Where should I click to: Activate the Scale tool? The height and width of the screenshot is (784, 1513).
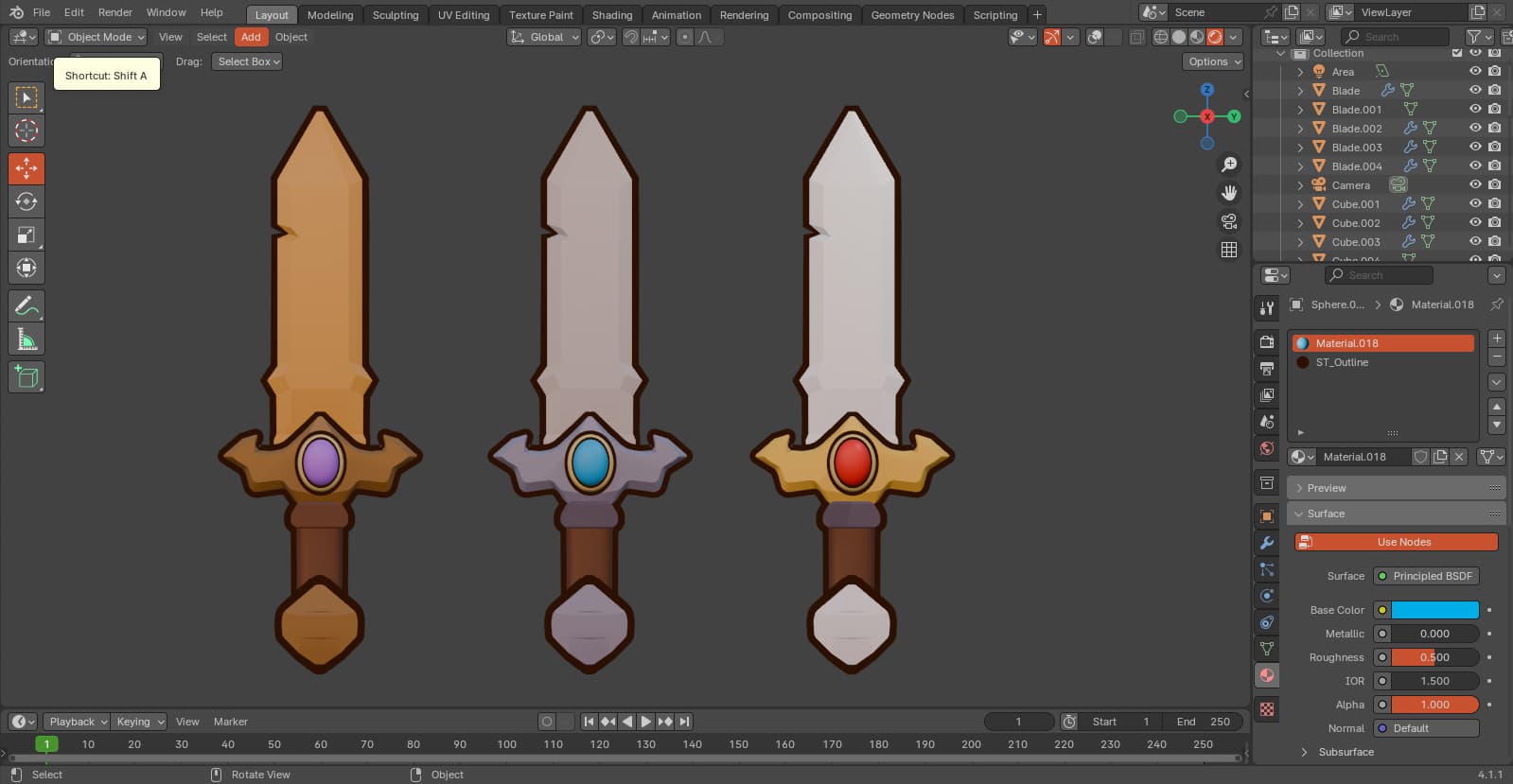[26, 235]
